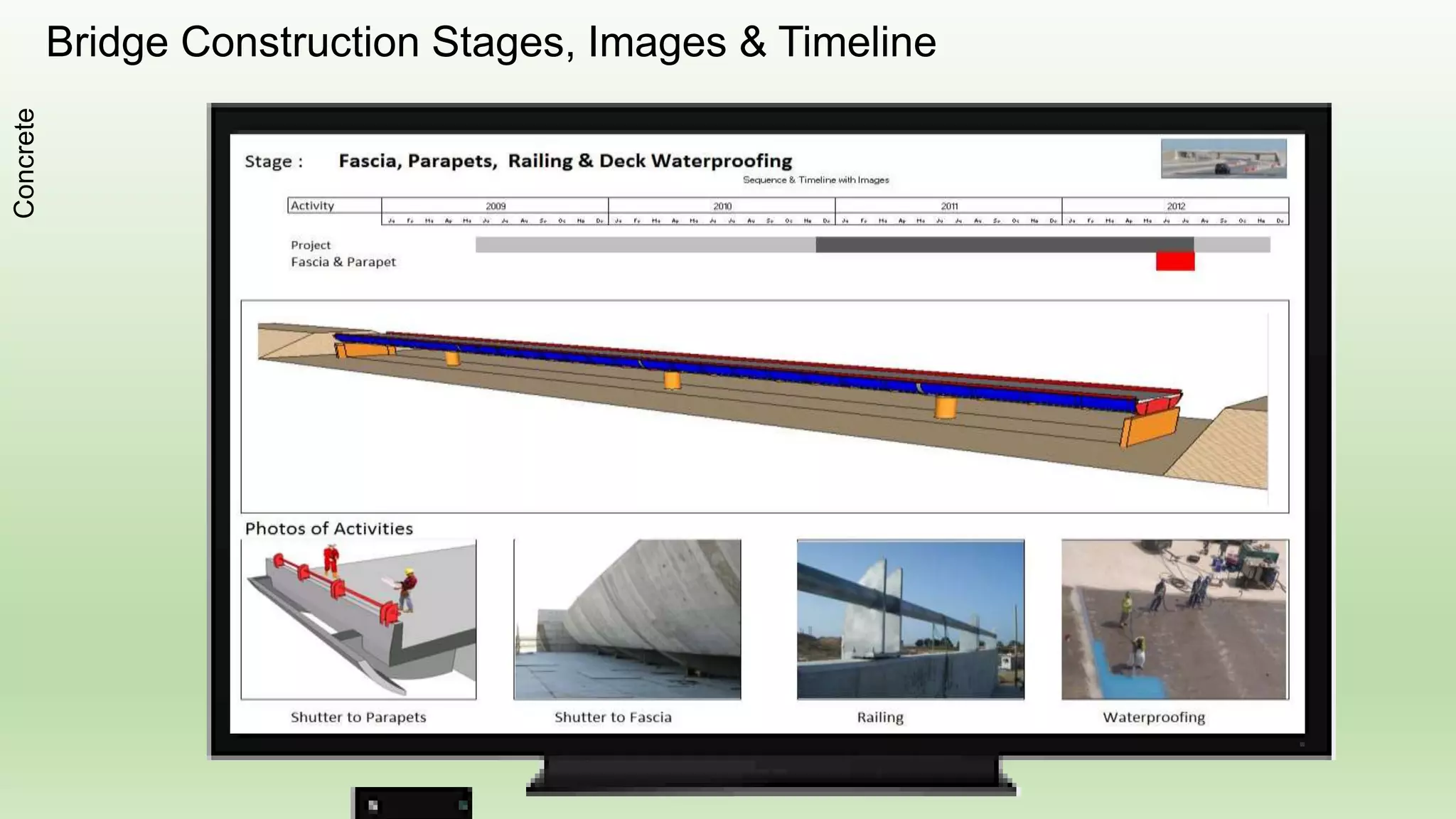The height and width of the screenshot is (819, 1456).
Task: Select the 2010 year column header
Action: pyautogui.click(x=722, y=205)
